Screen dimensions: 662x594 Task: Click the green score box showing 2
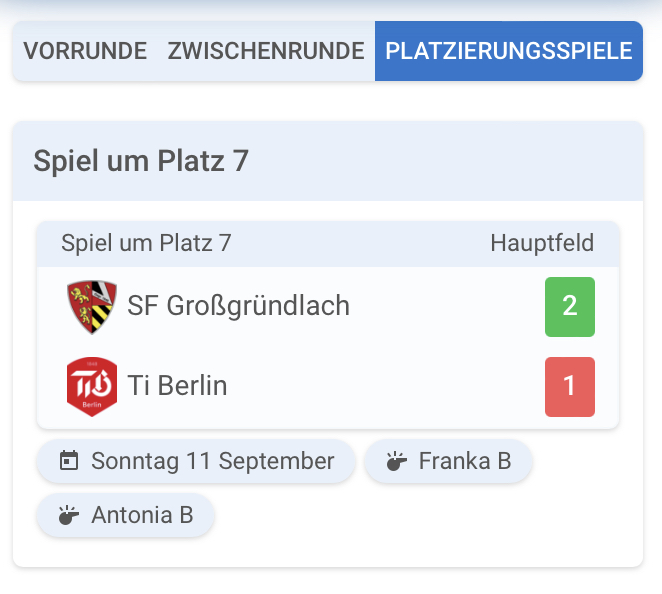pos(570,307)
